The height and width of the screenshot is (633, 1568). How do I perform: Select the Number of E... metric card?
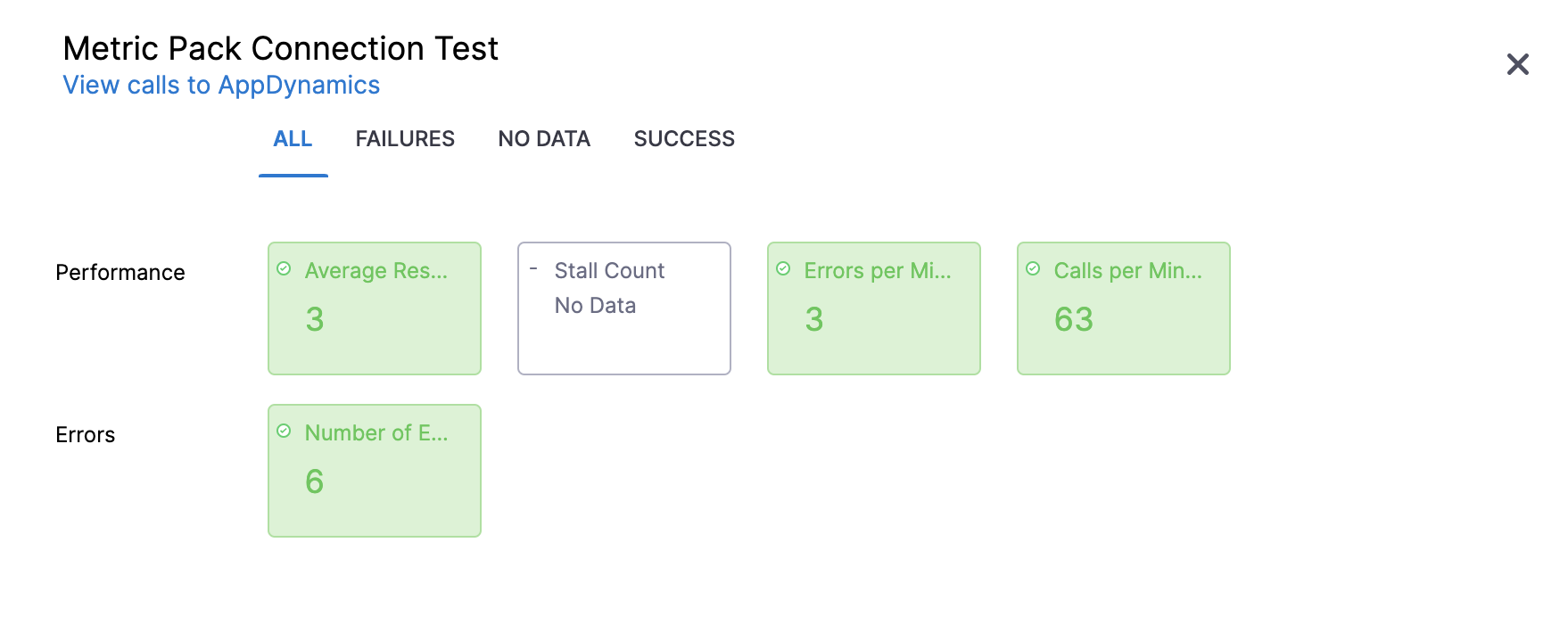375,471
